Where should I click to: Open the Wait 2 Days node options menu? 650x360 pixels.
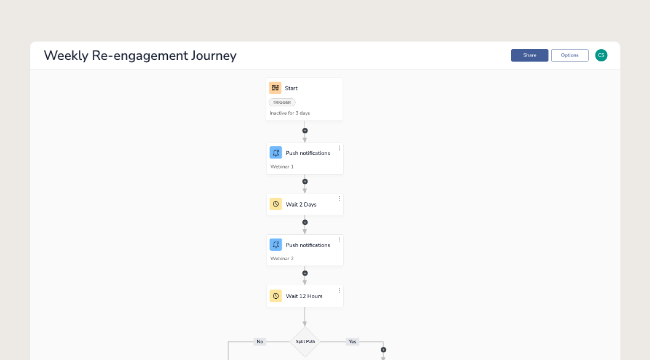coord(339,199)
